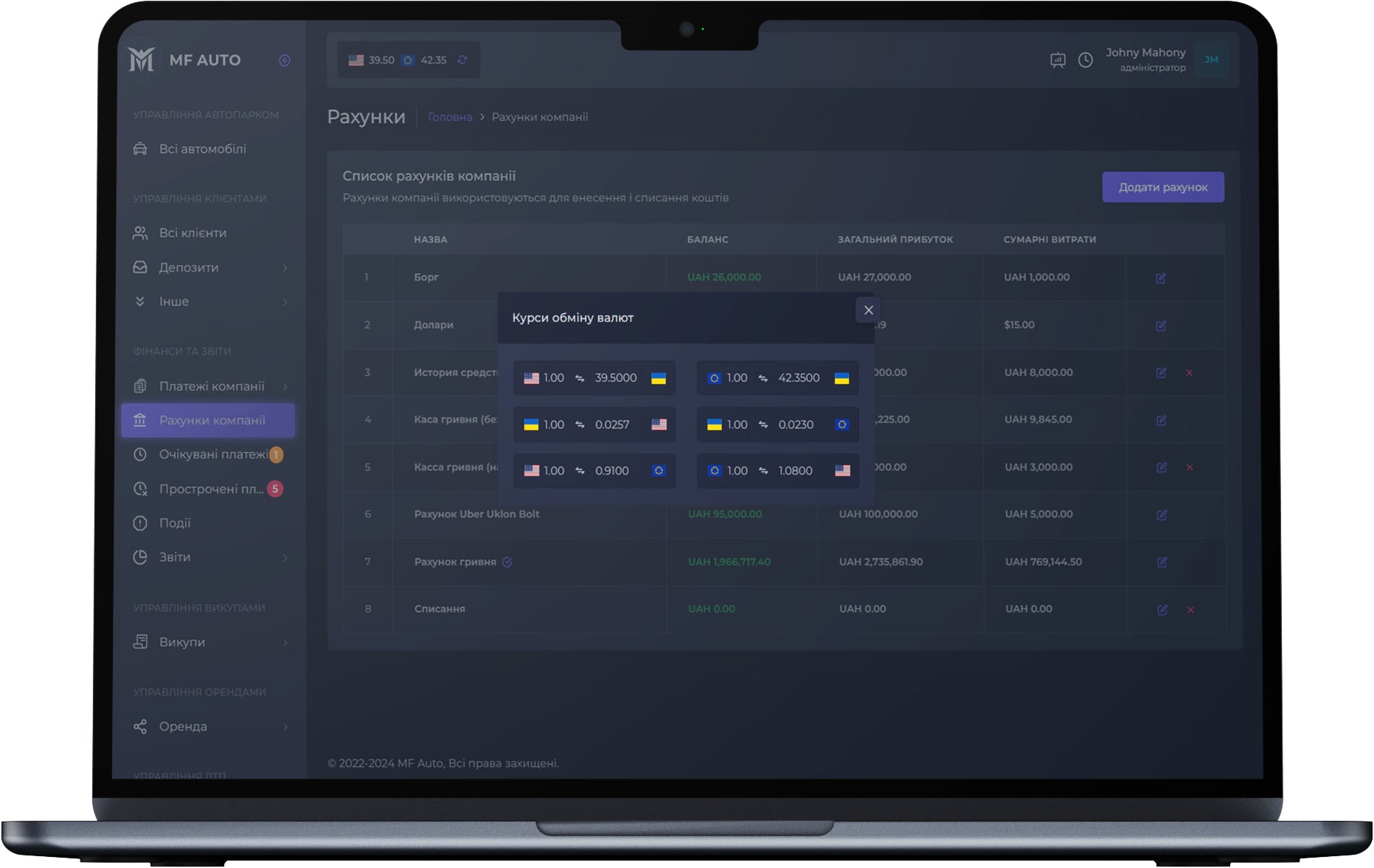Screen dimensions: 1374x868
Task: Delete the Списання account
Action: pyautogui.click(x=1190, y=610)
